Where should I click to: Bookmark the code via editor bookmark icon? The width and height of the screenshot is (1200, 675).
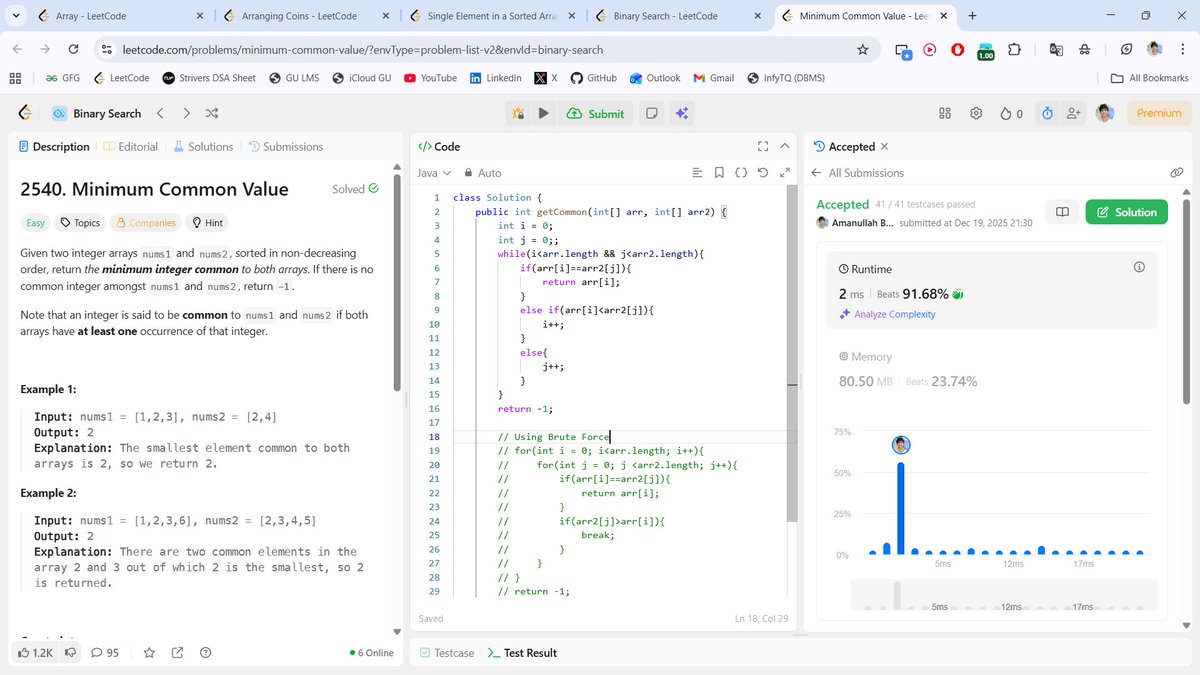718,172
